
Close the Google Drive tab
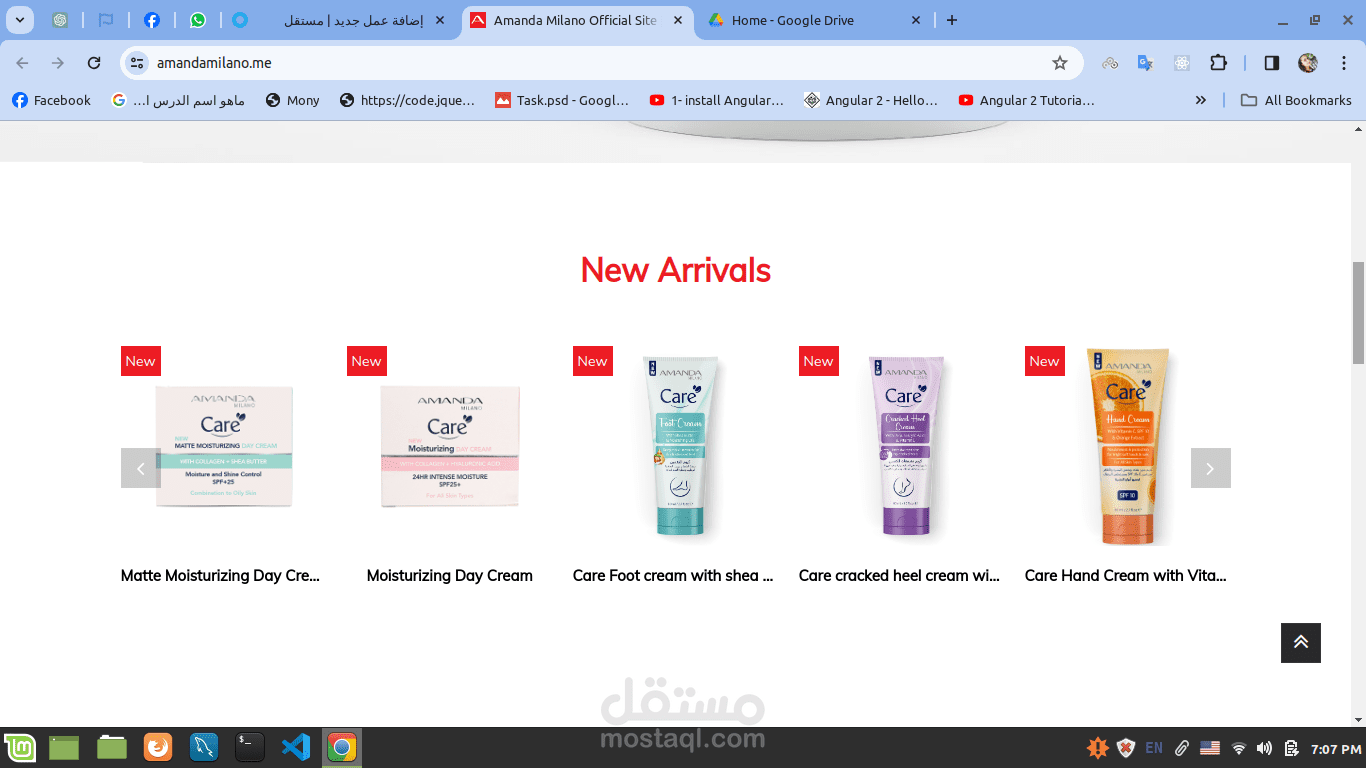click(x=917, y=20)
